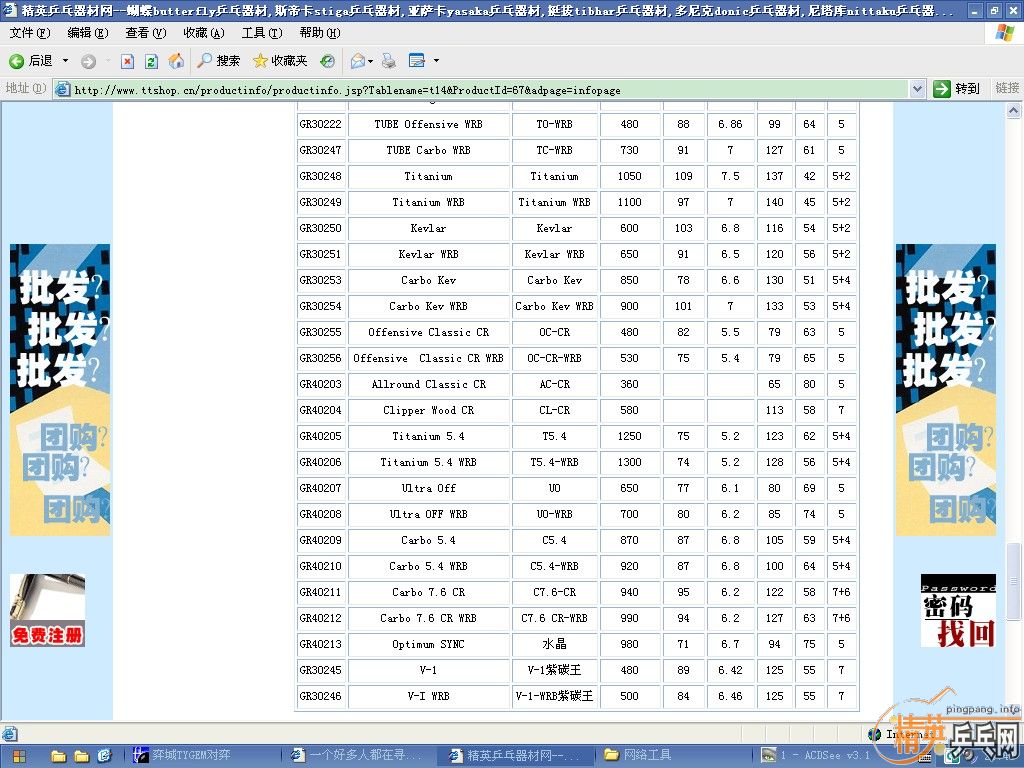This screenshot has width=1024, height=768.
Task: Expand the address bar dropdown
Action: 918,89
